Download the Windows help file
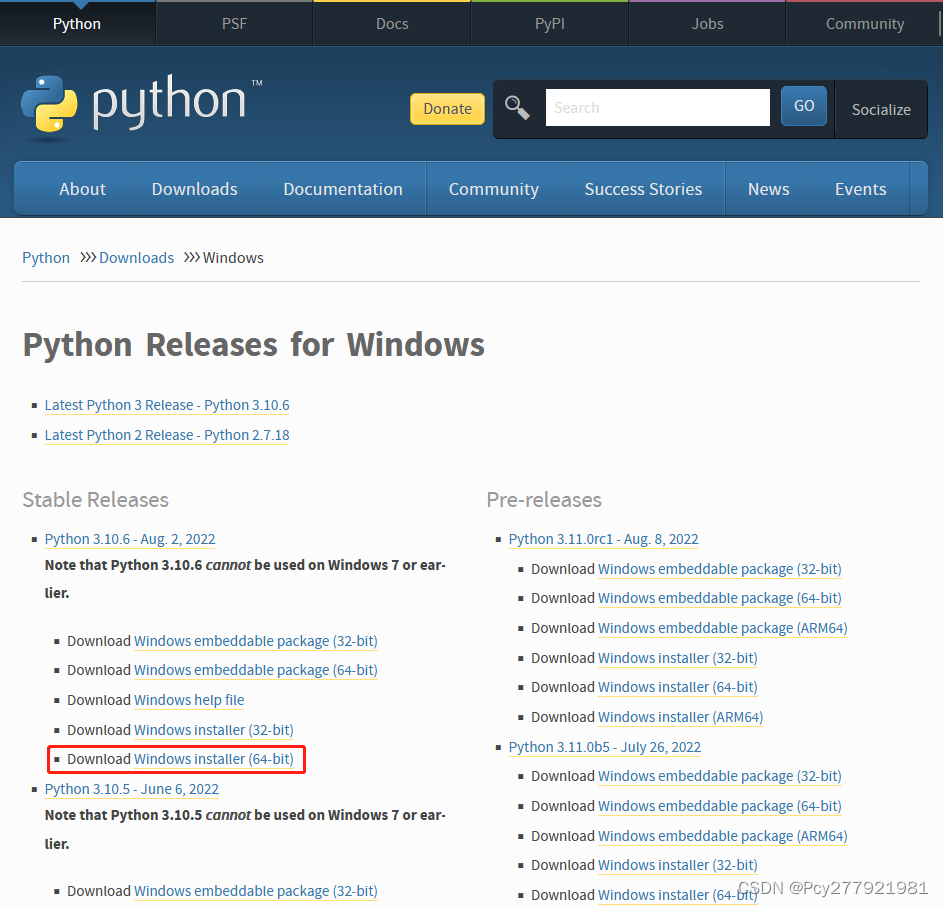The width and height of the screenshot is (943, 907). [189, 700]
